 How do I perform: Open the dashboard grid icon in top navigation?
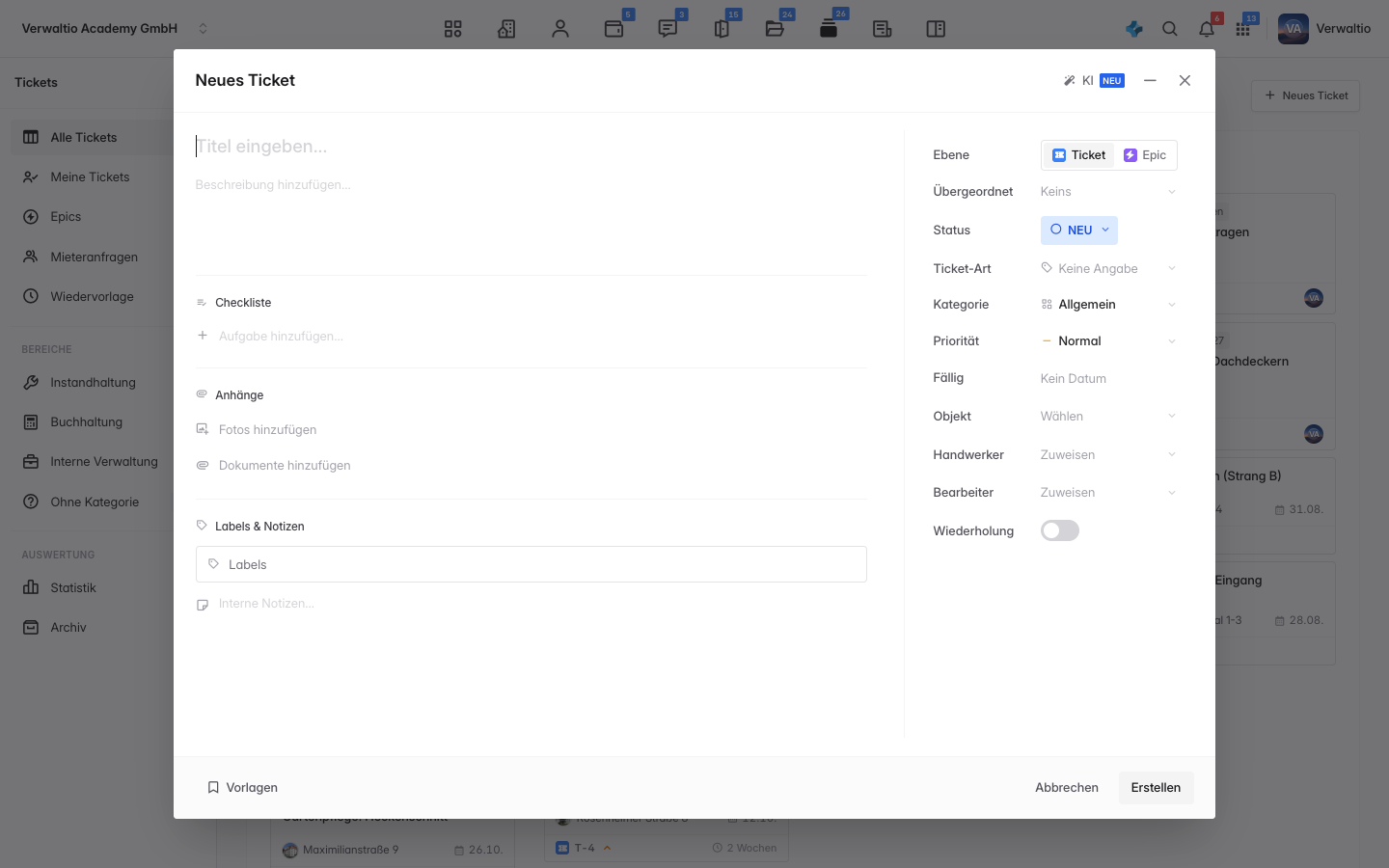pos(453,29)
